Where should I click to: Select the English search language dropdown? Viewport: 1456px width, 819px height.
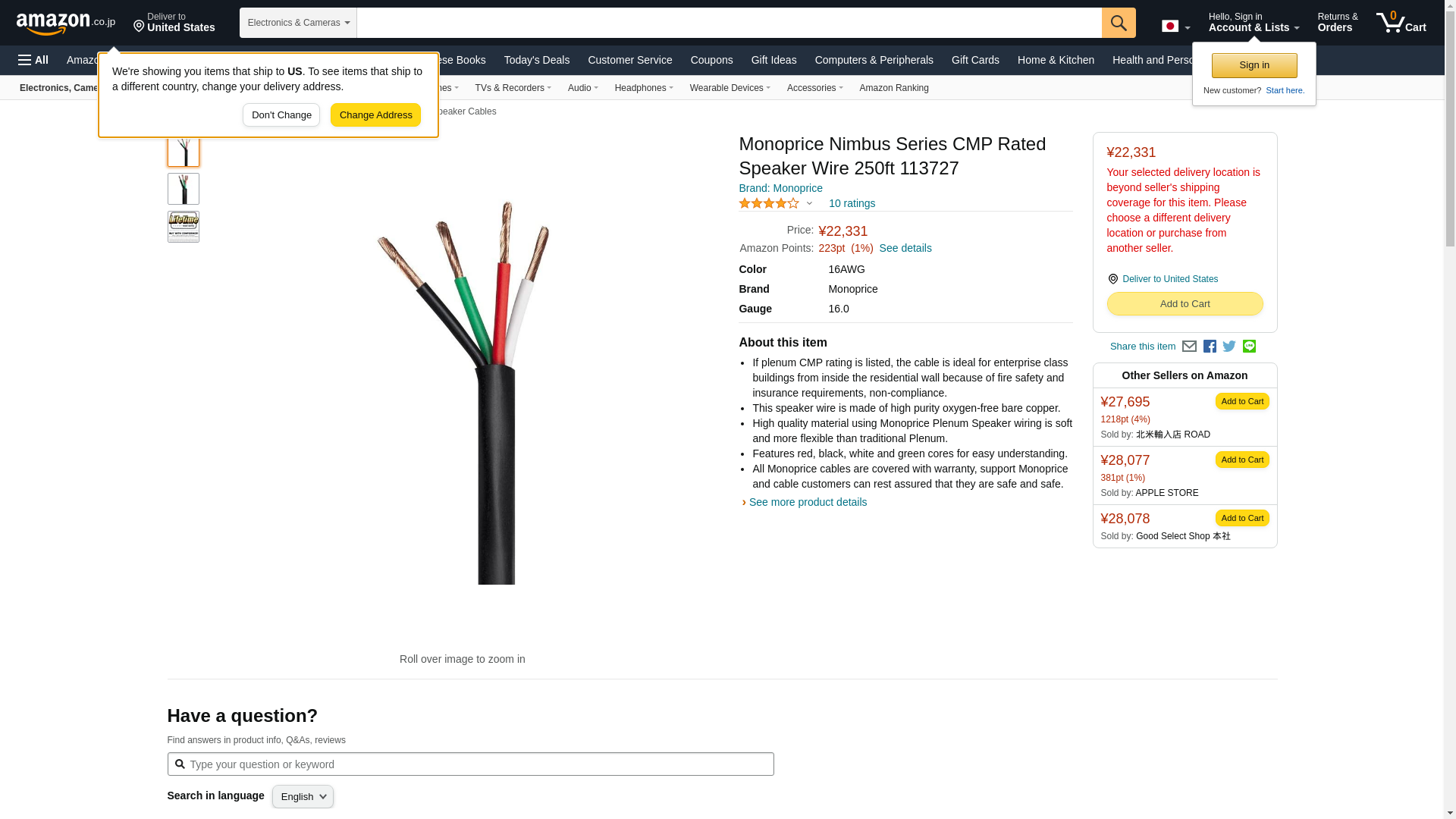click(303, 796)
